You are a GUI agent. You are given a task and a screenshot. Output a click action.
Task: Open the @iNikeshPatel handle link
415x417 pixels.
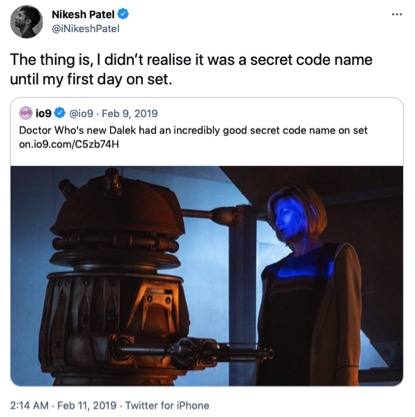(x=85, y=29)
